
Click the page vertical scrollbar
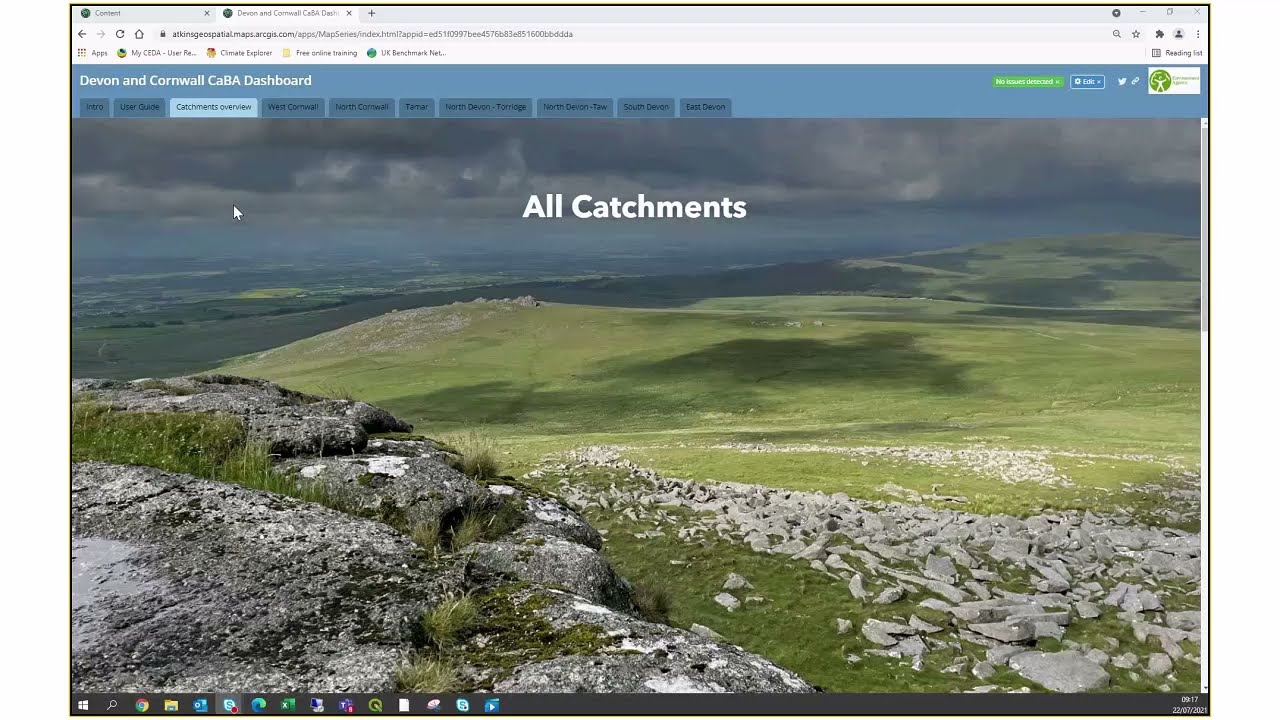coord(1205,230)
